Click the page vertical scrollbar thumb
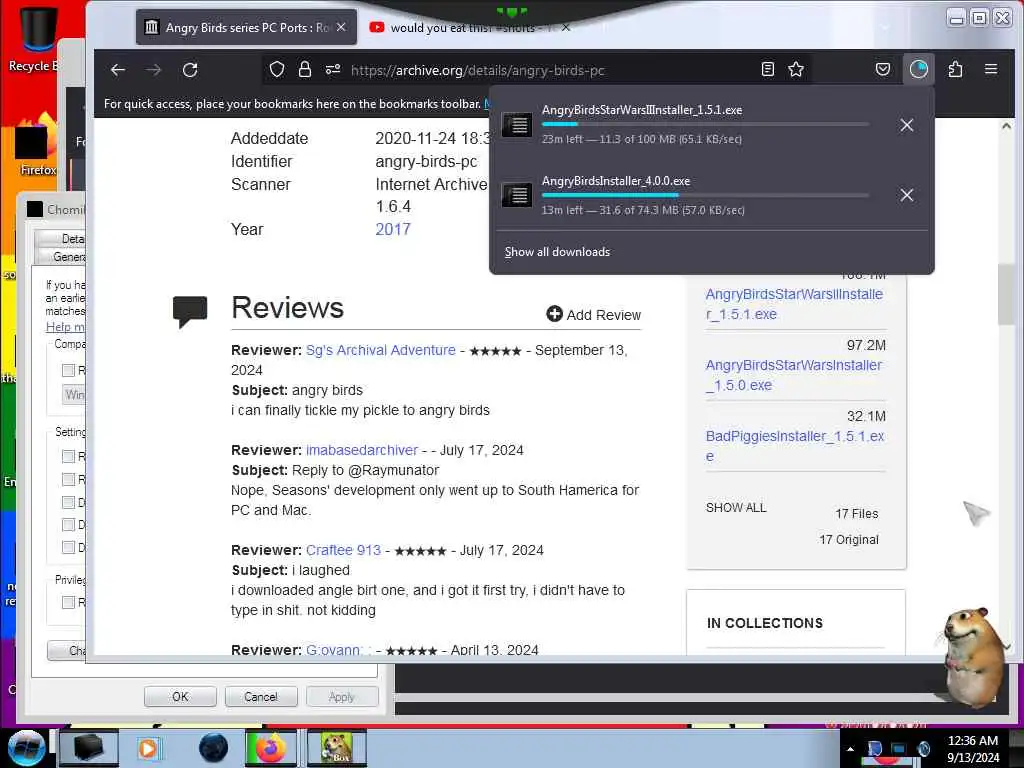The height and width of the screenshot is (768, 1024). [1006, 294]
